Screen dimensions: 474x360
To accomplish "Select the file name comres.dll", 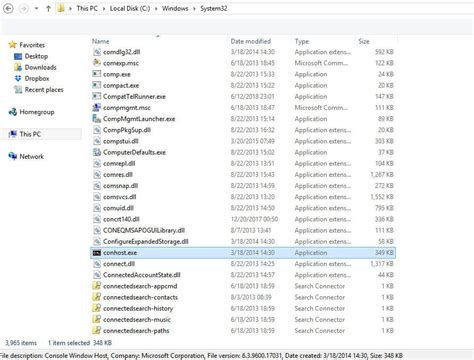I will pyautogui.click(x=118, y=174).
